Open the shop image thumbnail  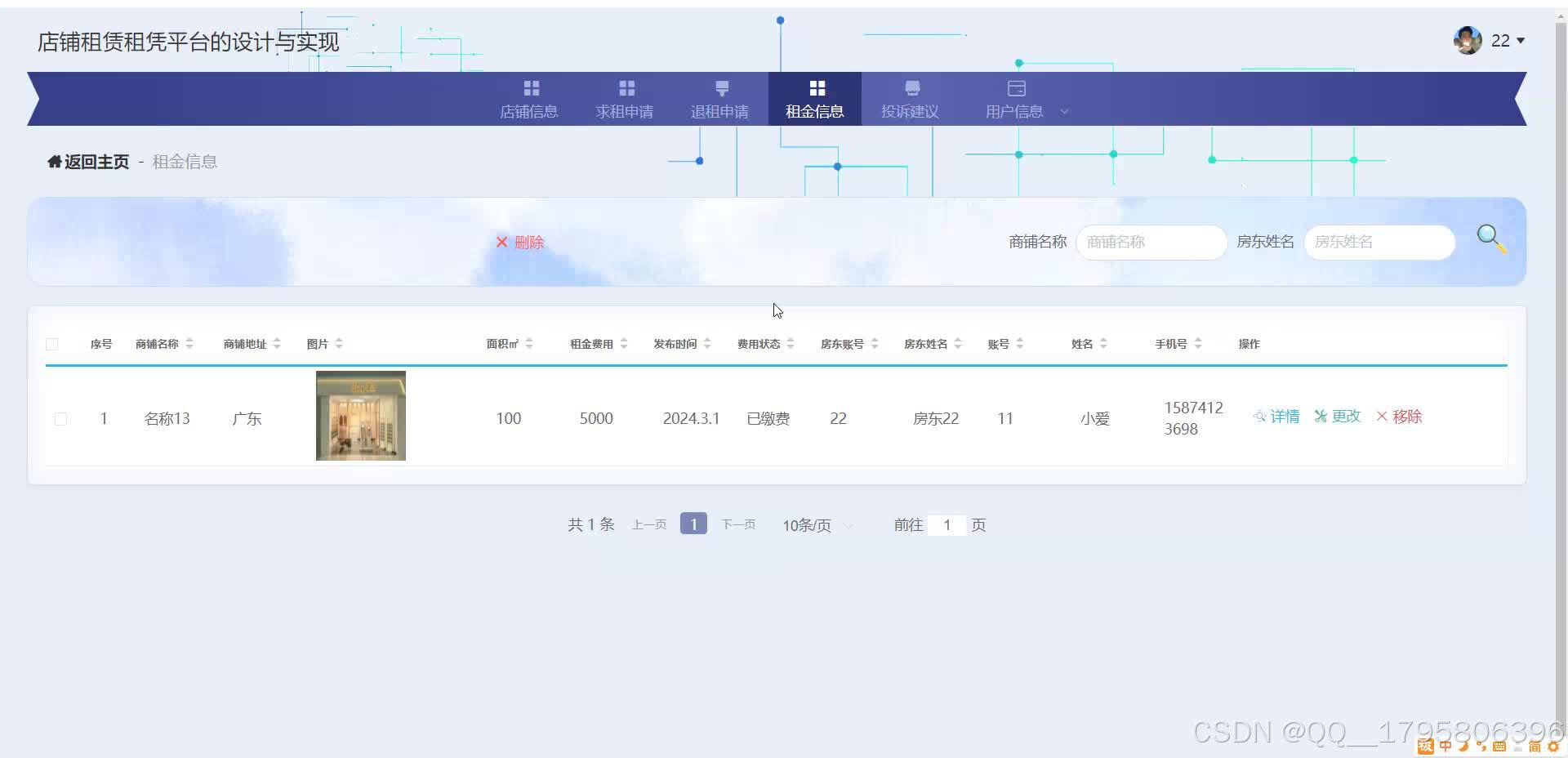coord(361,416)
